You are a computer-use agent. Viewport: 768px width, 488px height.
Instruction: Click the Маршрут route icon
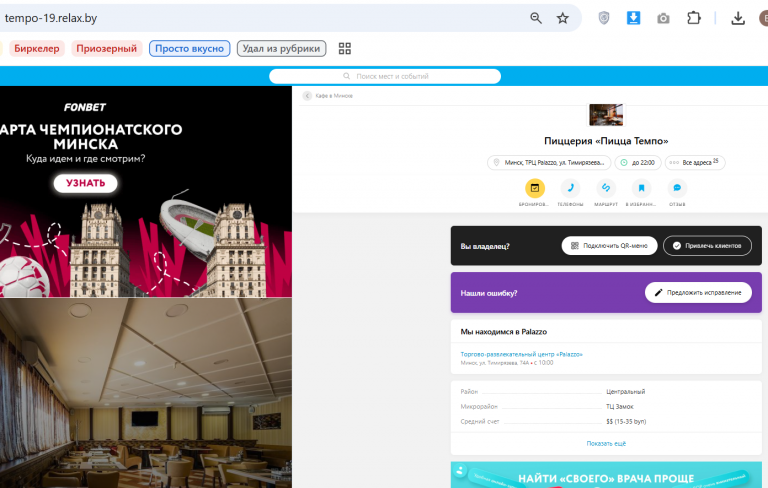coord(606,188)
